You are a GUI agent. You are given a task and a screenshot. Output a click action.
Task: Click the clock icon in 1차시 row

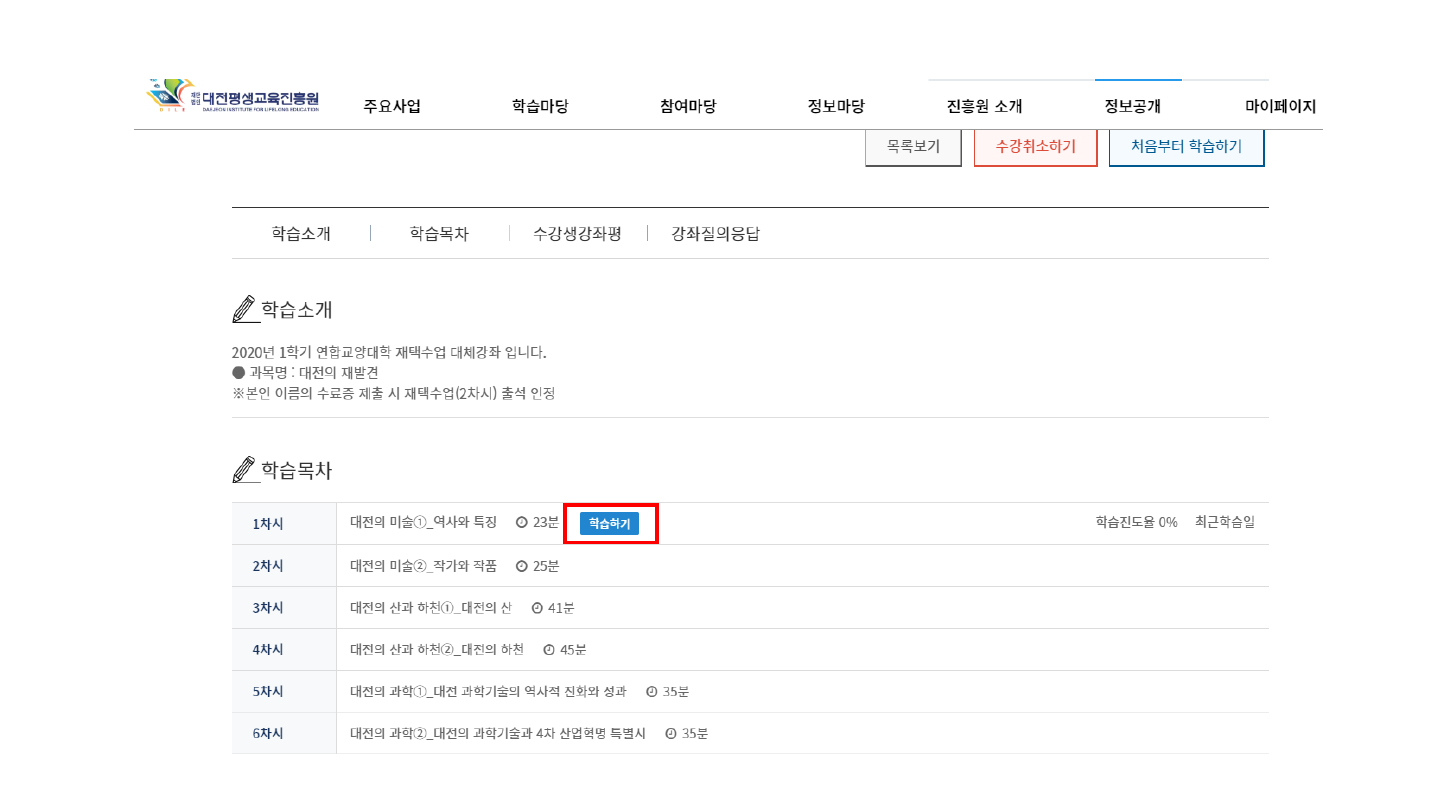pyautogui.click(x=521, y=522)
